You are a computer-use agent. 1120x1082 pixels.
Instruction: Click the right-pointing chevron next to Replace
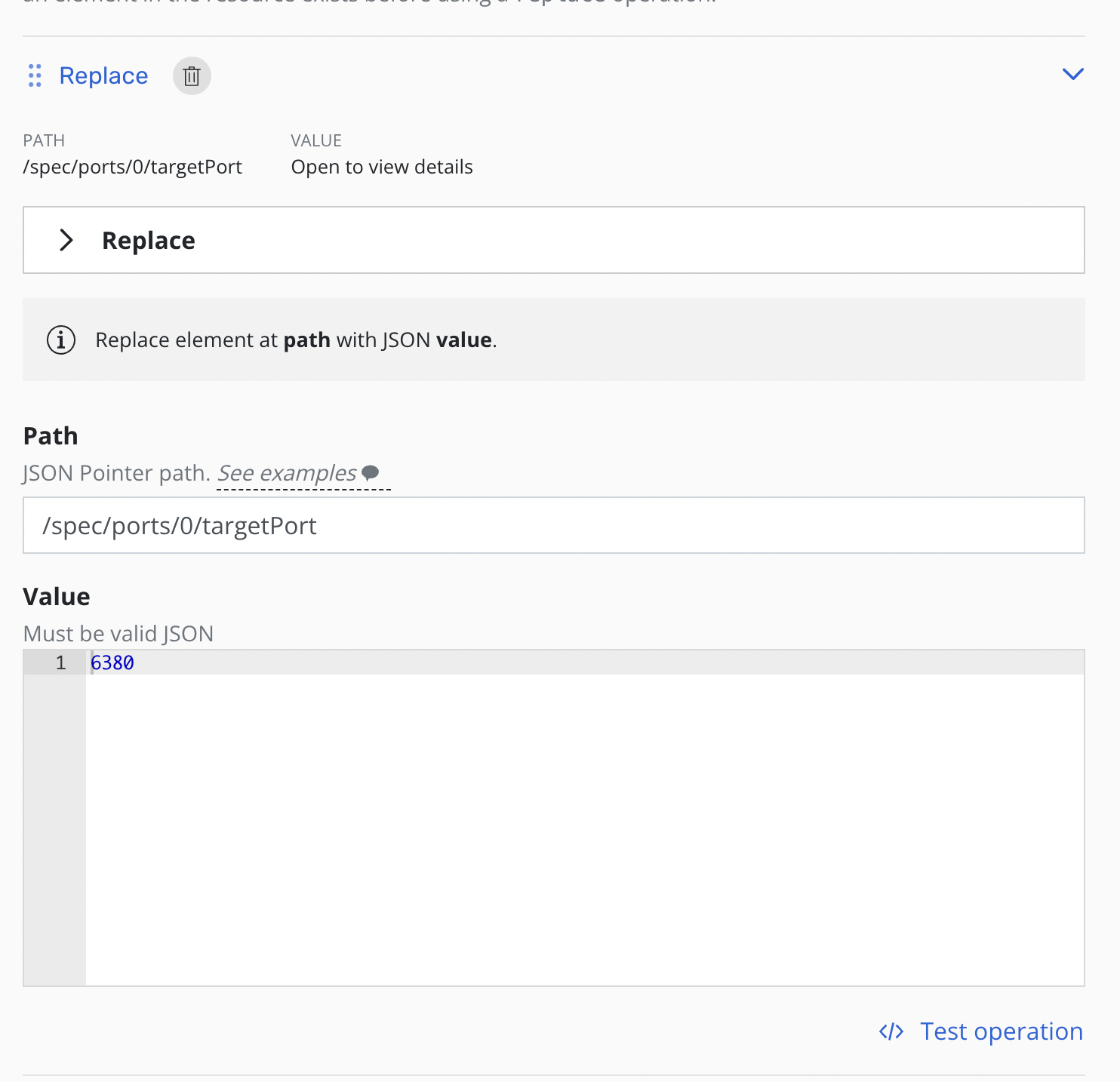pos(66,240)
